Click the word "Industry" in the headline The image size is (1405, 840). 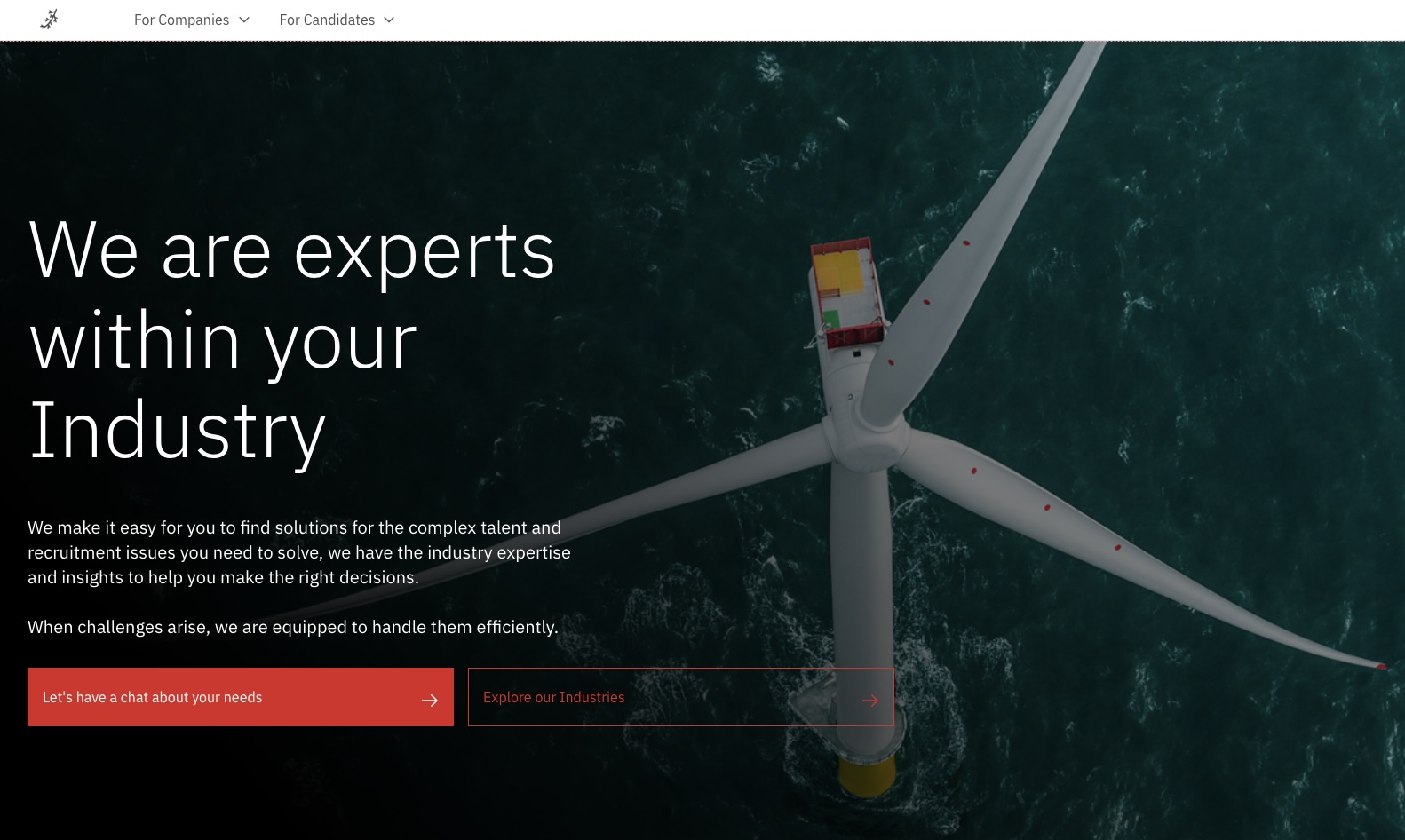[178, 432]
